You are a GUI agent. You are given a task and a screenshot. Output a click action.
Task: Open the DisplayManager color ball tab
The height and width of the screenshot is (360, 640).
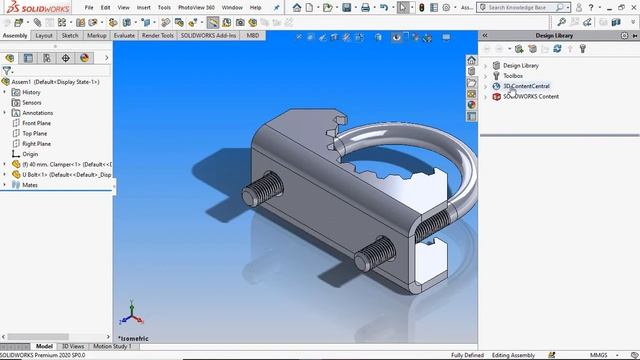tap(84, 58)
